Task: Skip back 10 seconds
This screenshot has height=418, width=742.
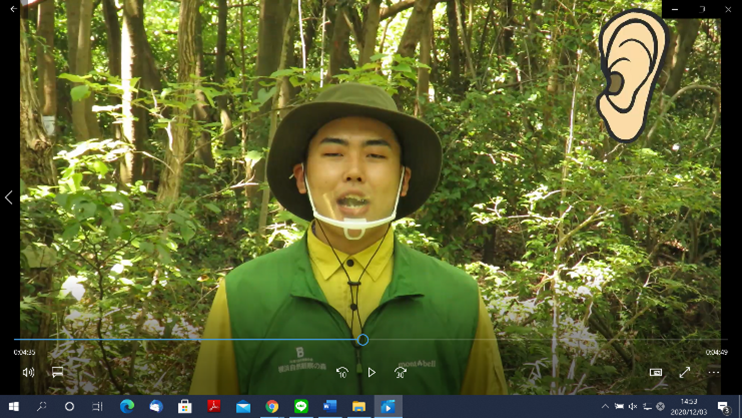Action: coord(342,373)
